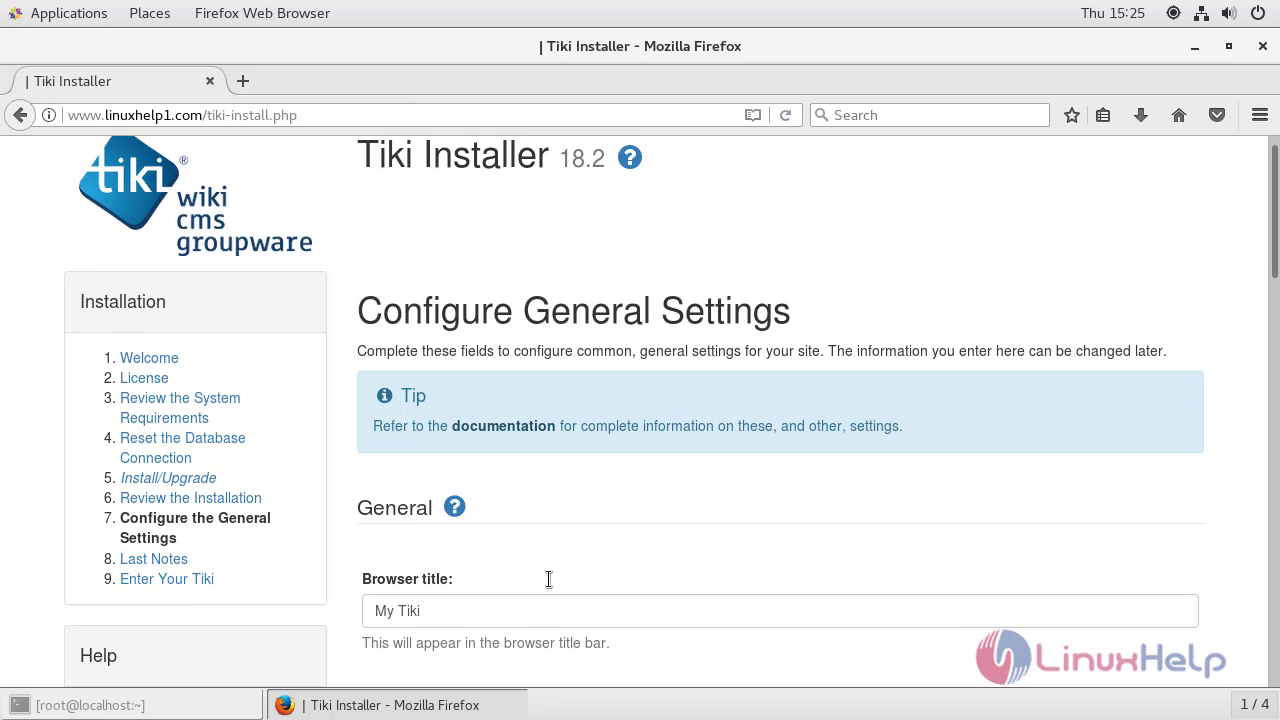Click the Firefox icon in the taskbar
Screen dimensions: 1280x720
(285, 705)
